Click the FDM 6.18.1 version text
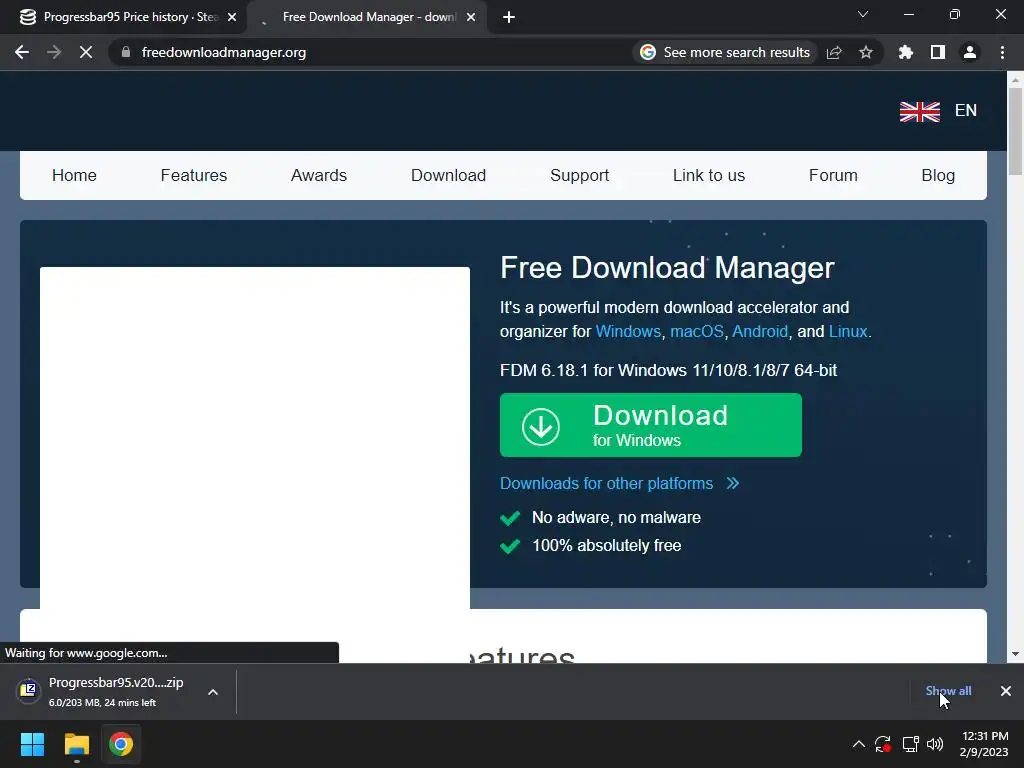 (x=668, y=370)
